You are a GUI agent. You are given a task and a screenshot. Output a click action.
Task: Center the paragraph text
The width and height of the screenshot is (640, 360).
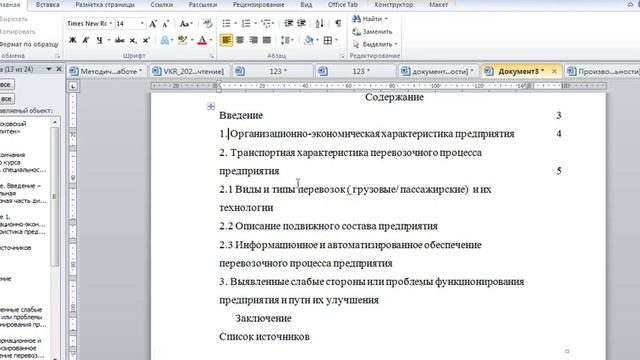pos(240,40)
